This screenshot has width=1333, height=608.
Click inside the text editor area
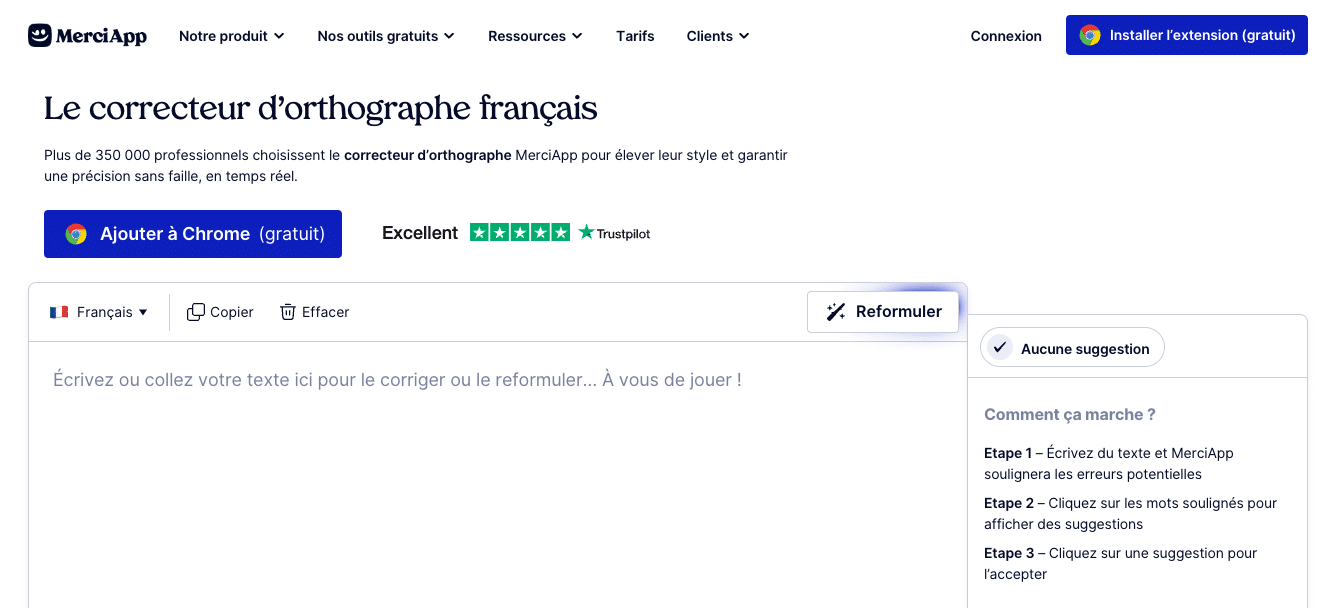click(x=497, y=474)
